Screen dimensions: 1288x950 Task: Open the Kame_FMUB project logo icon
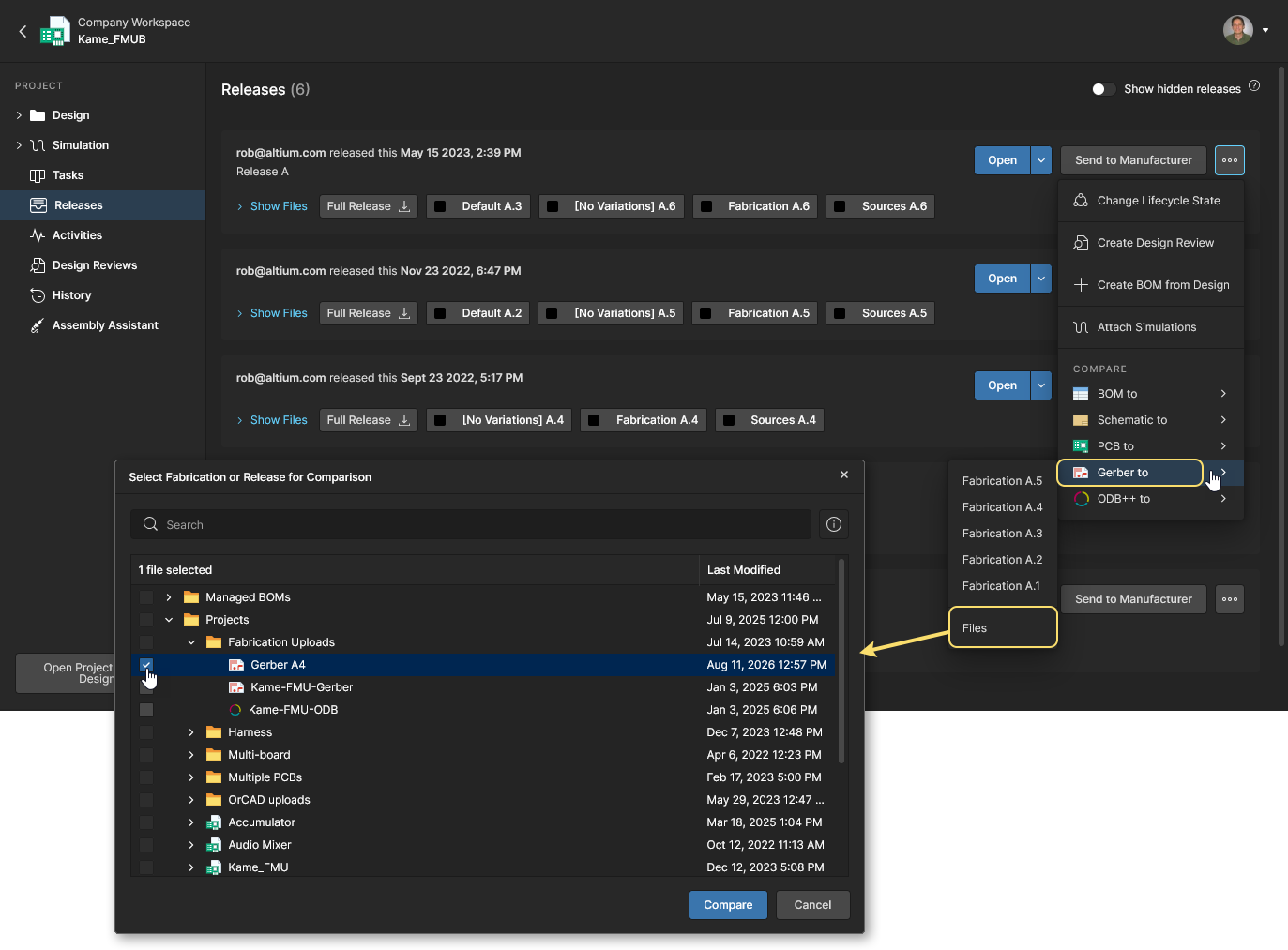(x=55, y=31)
